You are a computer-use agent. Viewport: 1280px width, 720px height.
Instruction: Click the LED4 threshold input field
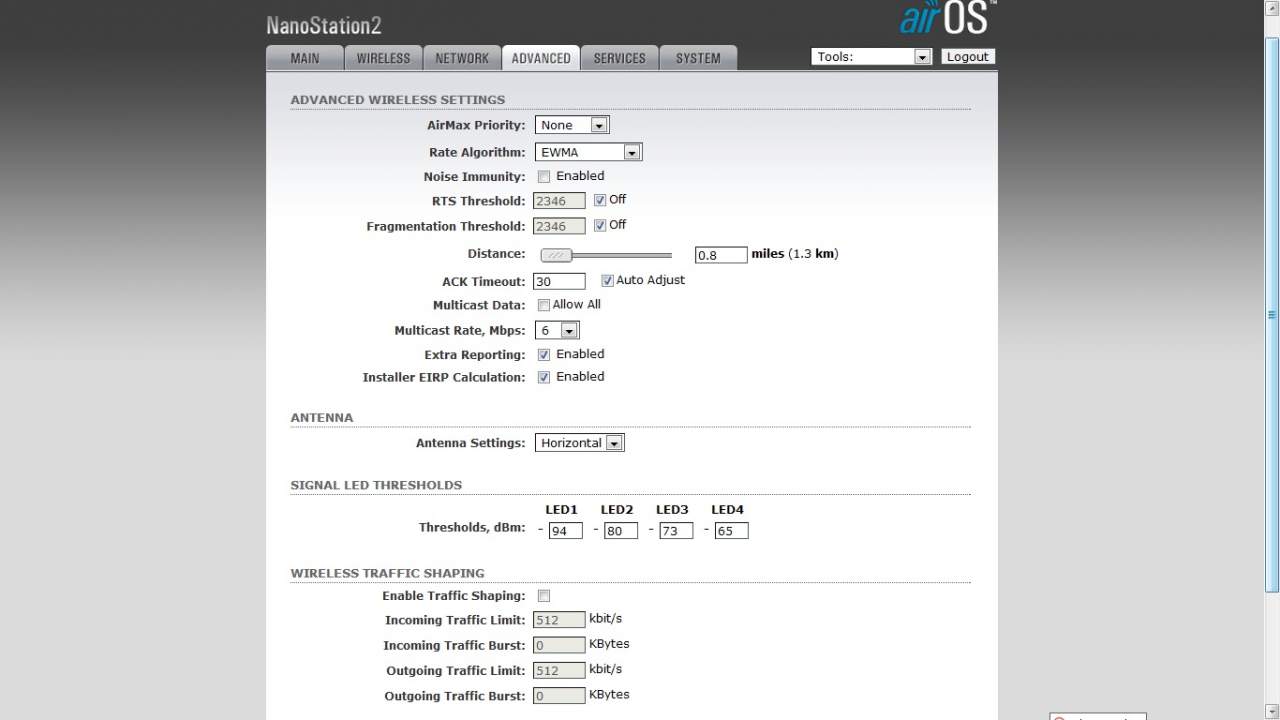(731, 531)
